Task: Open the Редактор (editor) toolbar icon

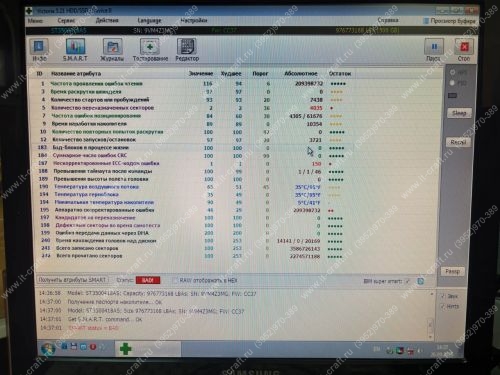Action: 187,50
